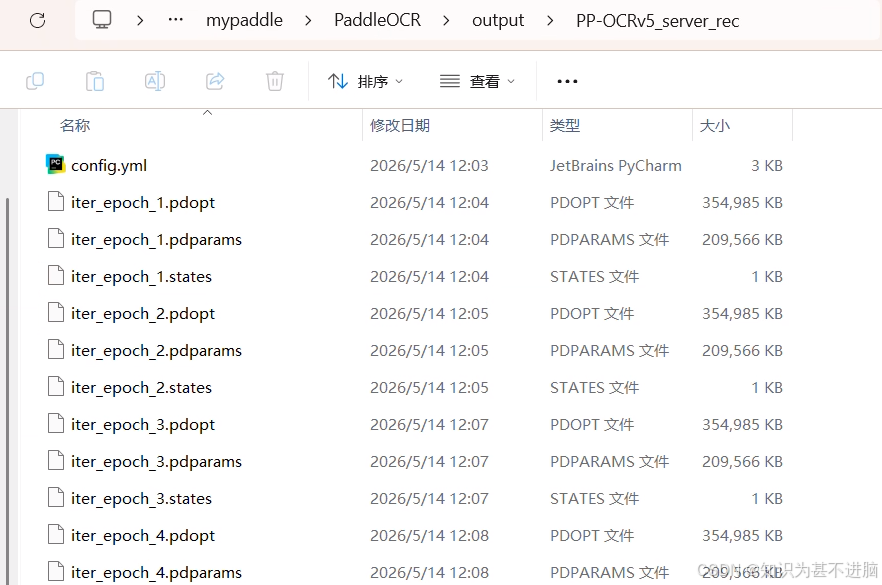This screenshot has width=882, height=585.
Task: Click the Rename toolbar icon
Action: point(155,82)
